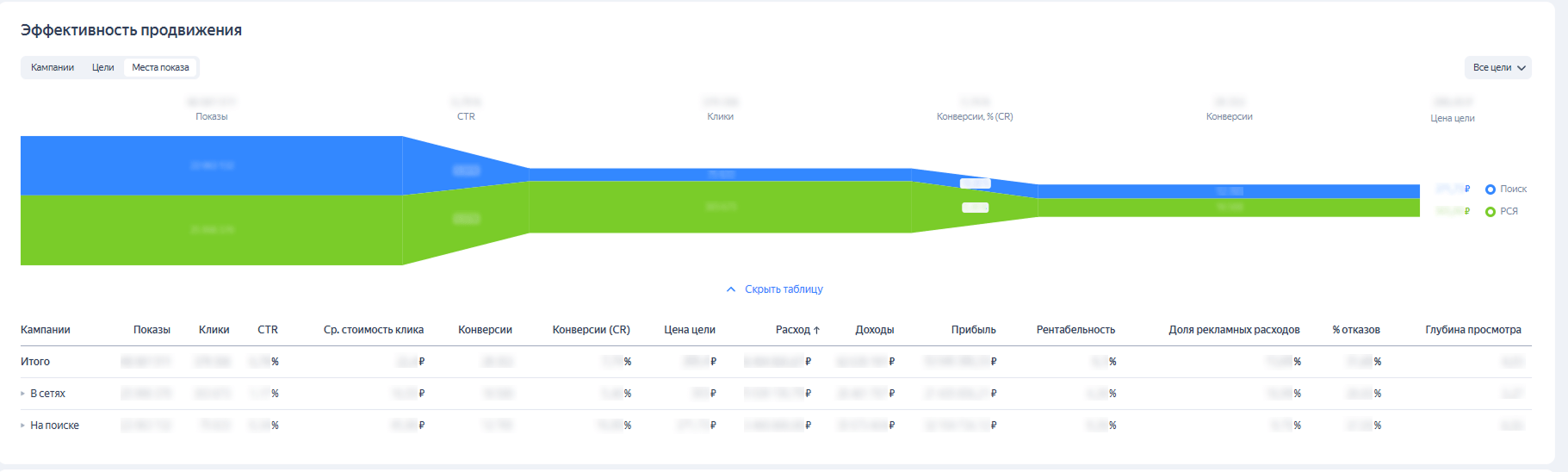Open the Все цели dropdown
This screenshot has height=472, width=1568.
[x=1497, y=67]
